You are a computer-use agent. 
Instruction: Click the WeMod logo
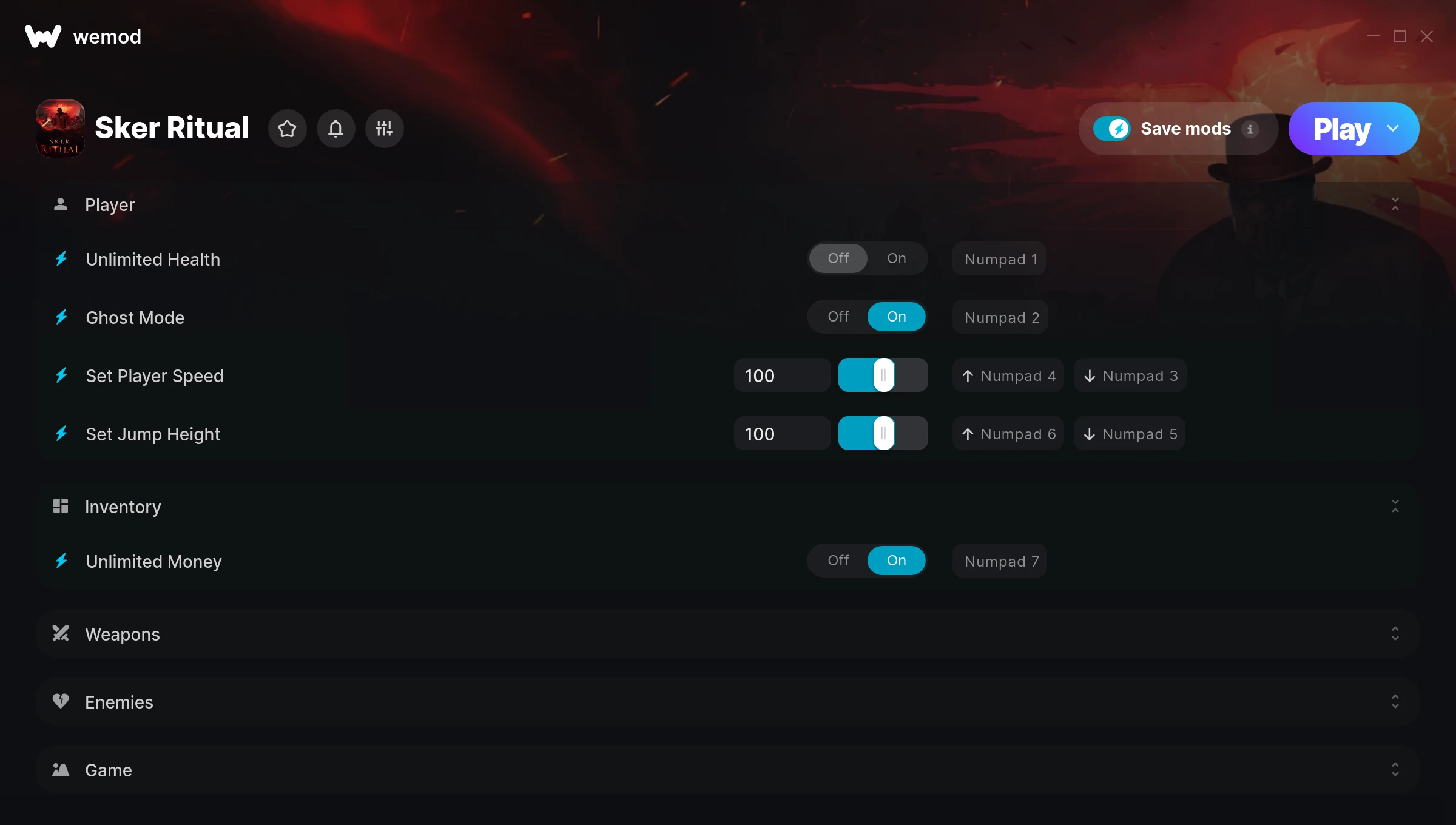point(43,36)
